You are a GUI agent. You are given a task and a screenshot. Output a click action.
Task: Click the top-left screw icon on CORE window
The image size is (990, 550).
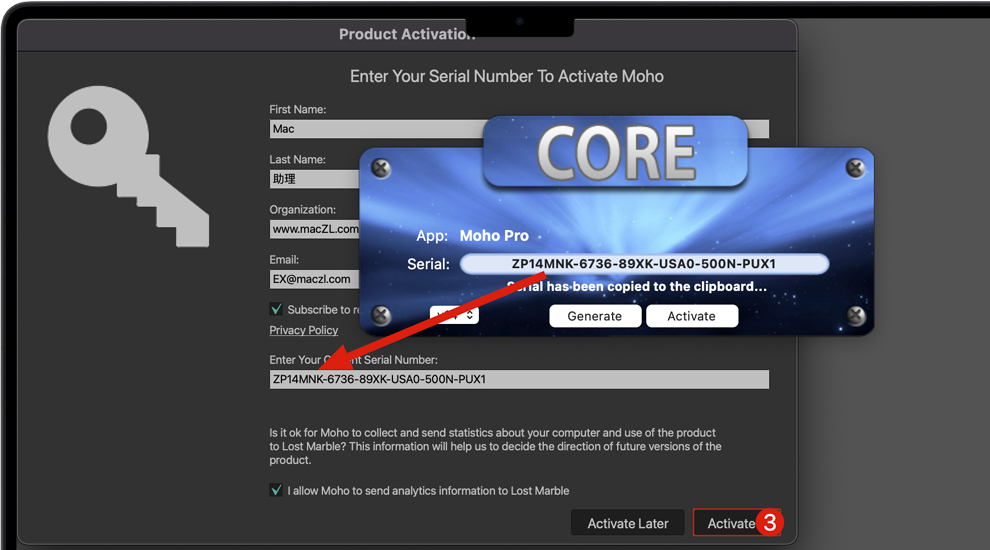381,168
